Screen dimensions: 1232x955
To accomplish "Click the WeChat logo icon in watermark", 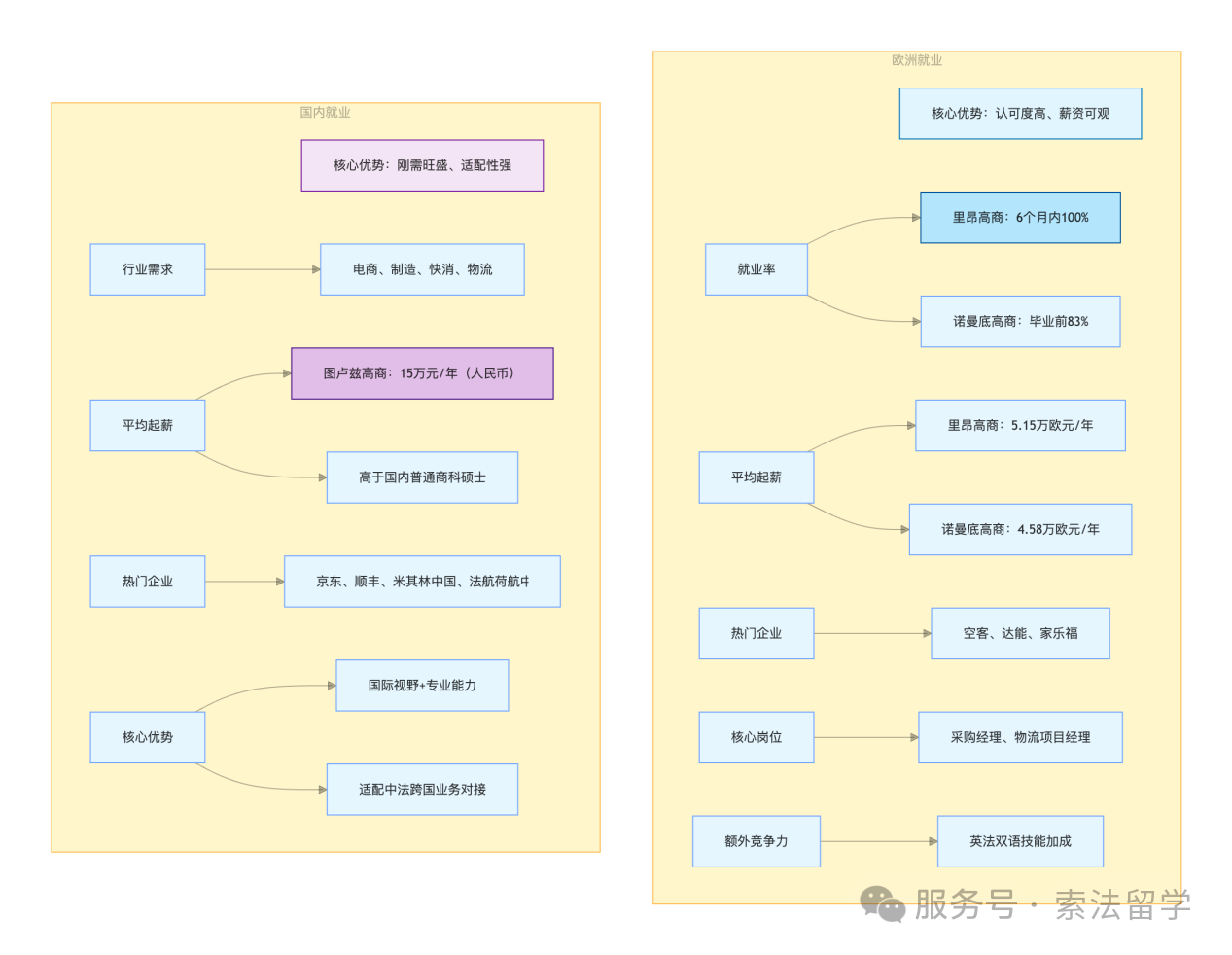I will pyautogui.click(x=883, y=904).
